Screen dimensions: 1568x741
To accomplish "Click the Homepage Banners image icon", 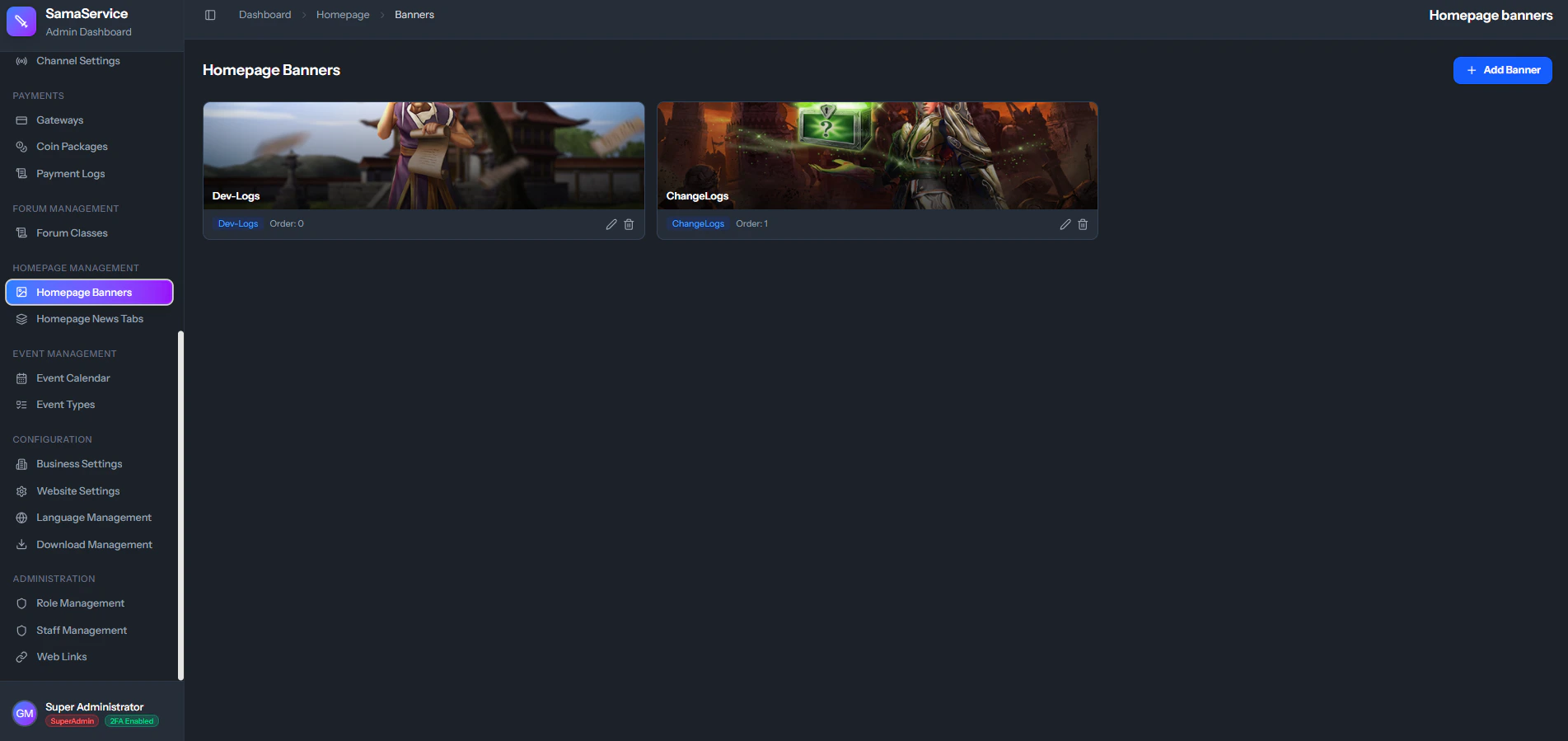I will 21,293.
